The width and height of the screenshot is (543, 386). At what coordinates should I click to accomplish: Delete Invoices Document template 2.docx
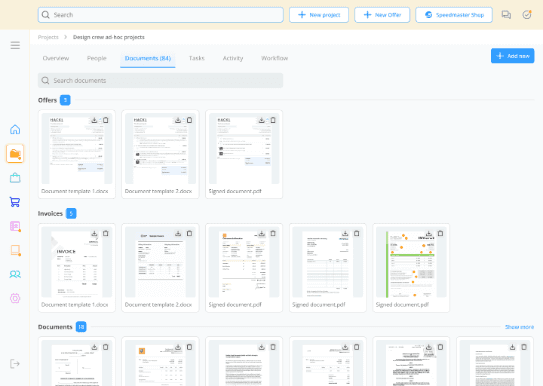(189, 233)
